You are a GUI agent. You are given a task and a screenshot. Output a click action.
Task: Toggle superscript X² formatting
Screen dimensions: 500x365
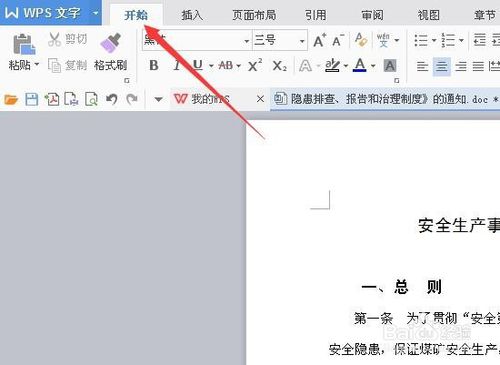click(255, 65)
